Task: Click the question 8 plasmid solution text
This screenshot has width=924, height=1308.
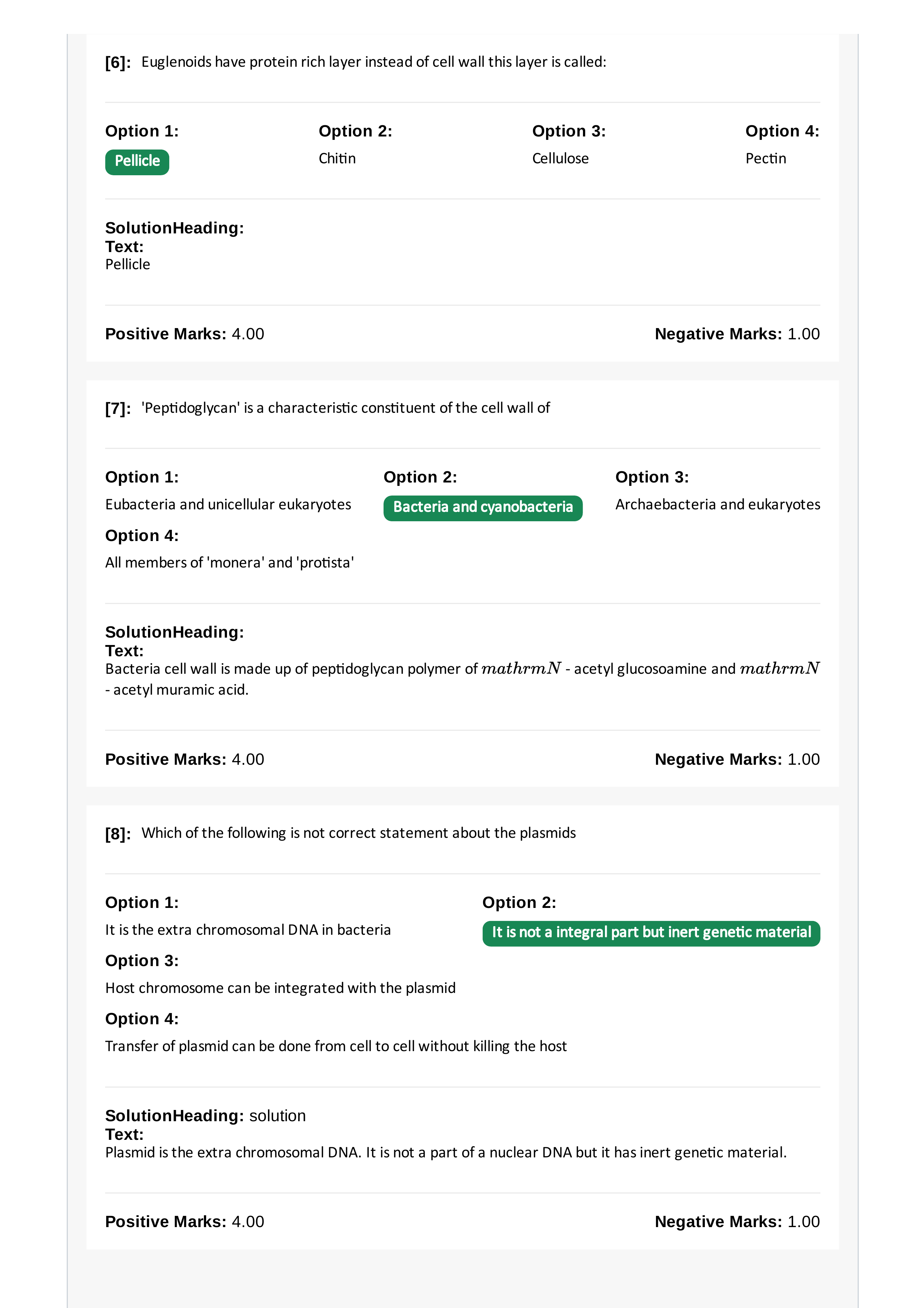Action: (446, 1153)
